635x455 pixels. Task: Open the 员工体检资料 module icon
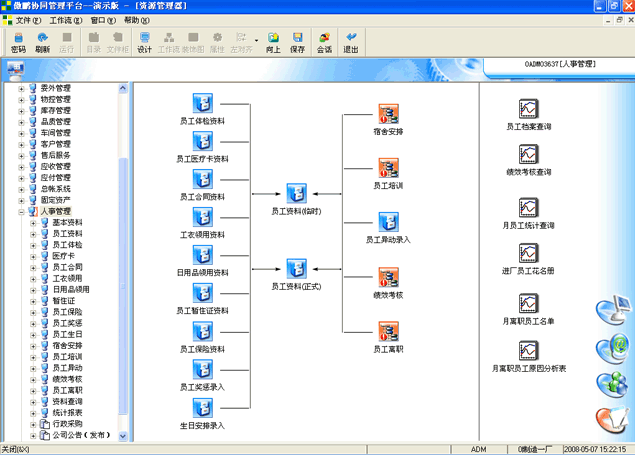(203, 103)
